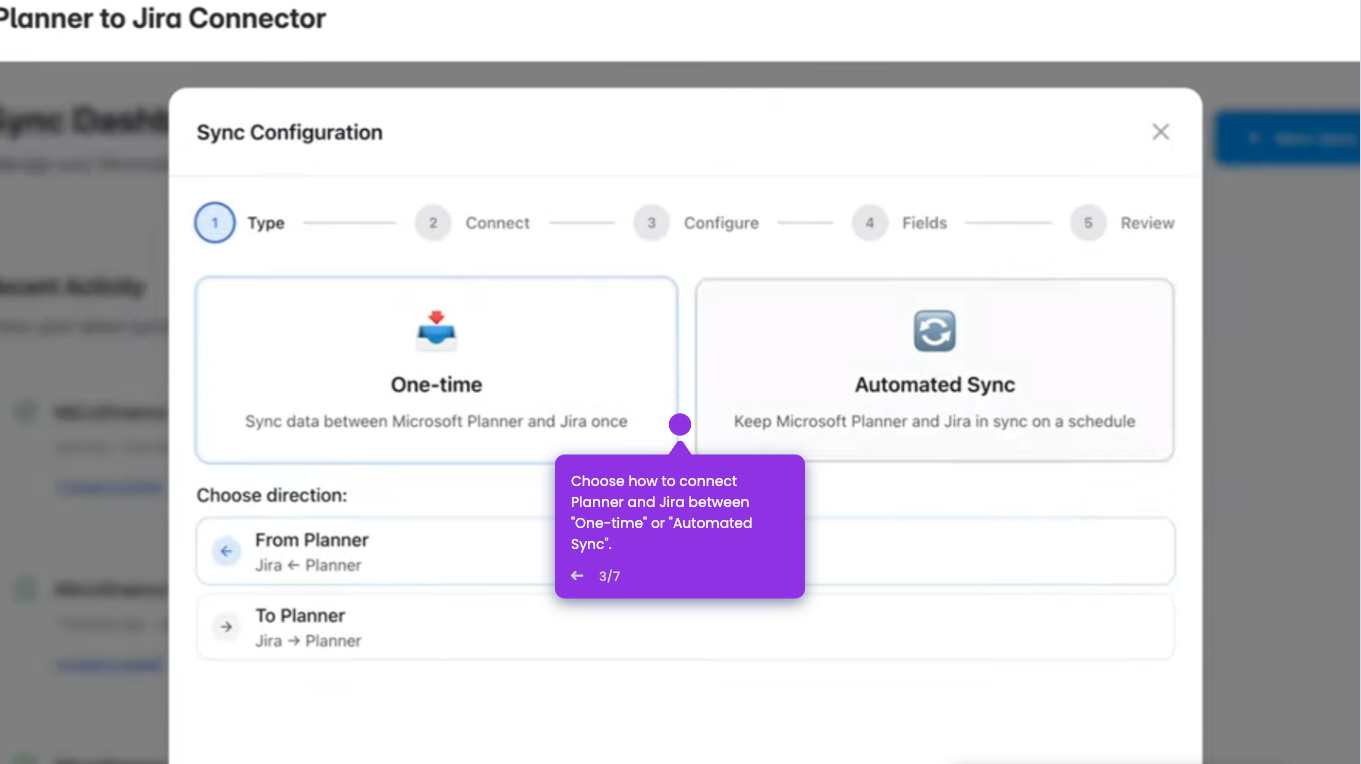Viewport: 1361px width, 764px height.
Task: Click the 'Sync Configuration' dialog title
Action: click(290, 132)
